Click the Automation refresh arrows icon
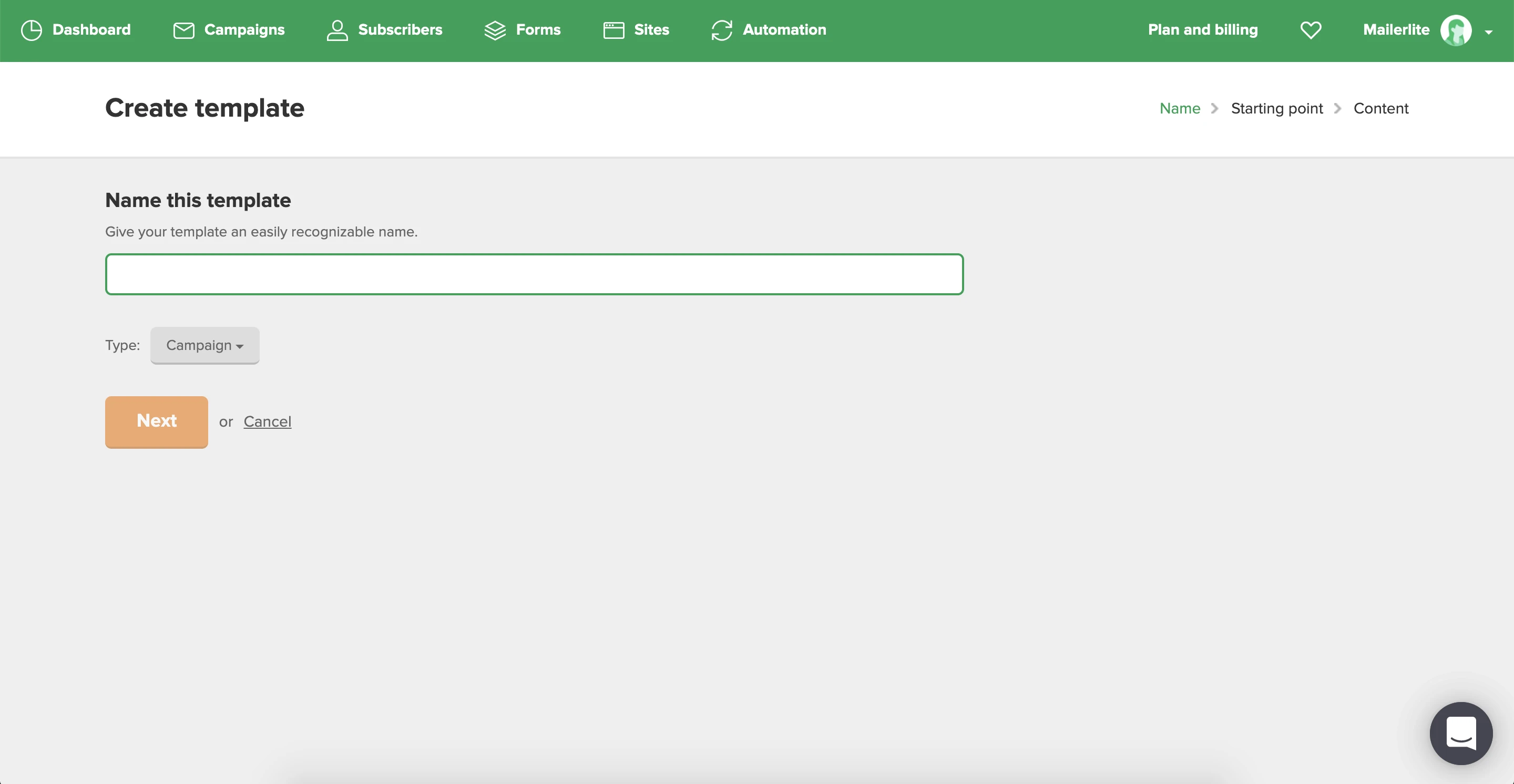This screenshot has height=784, width=1514. pos(722,30)
